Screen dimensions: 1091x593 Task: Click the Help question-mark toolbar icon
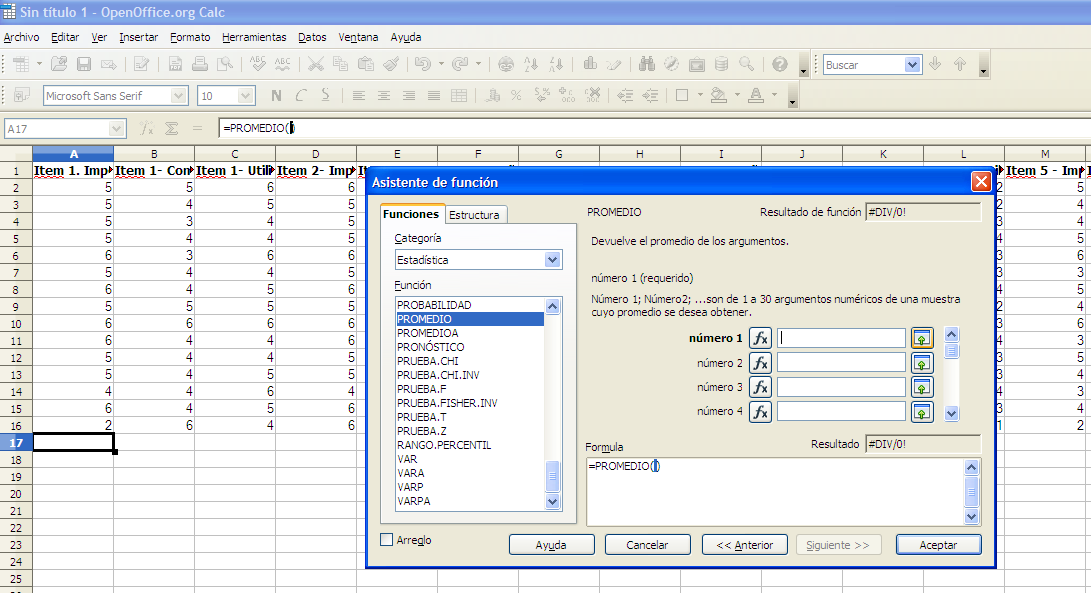tap(780, 64)
